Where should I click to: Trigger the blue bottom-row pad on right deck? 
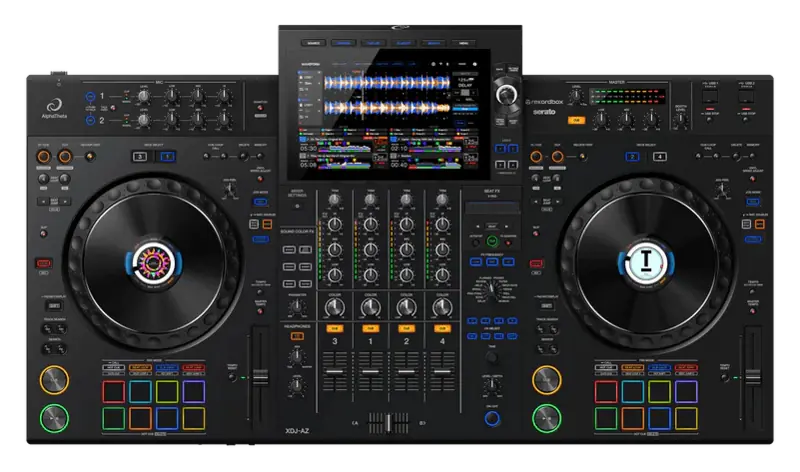click(x=659, y=418)
